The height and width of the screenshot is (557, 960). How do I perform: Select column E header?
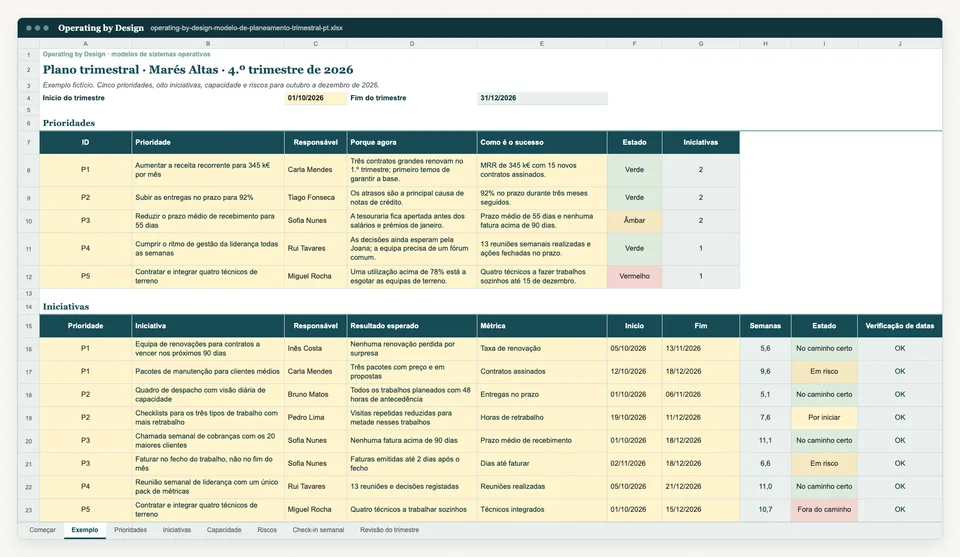tap(542, 43)
